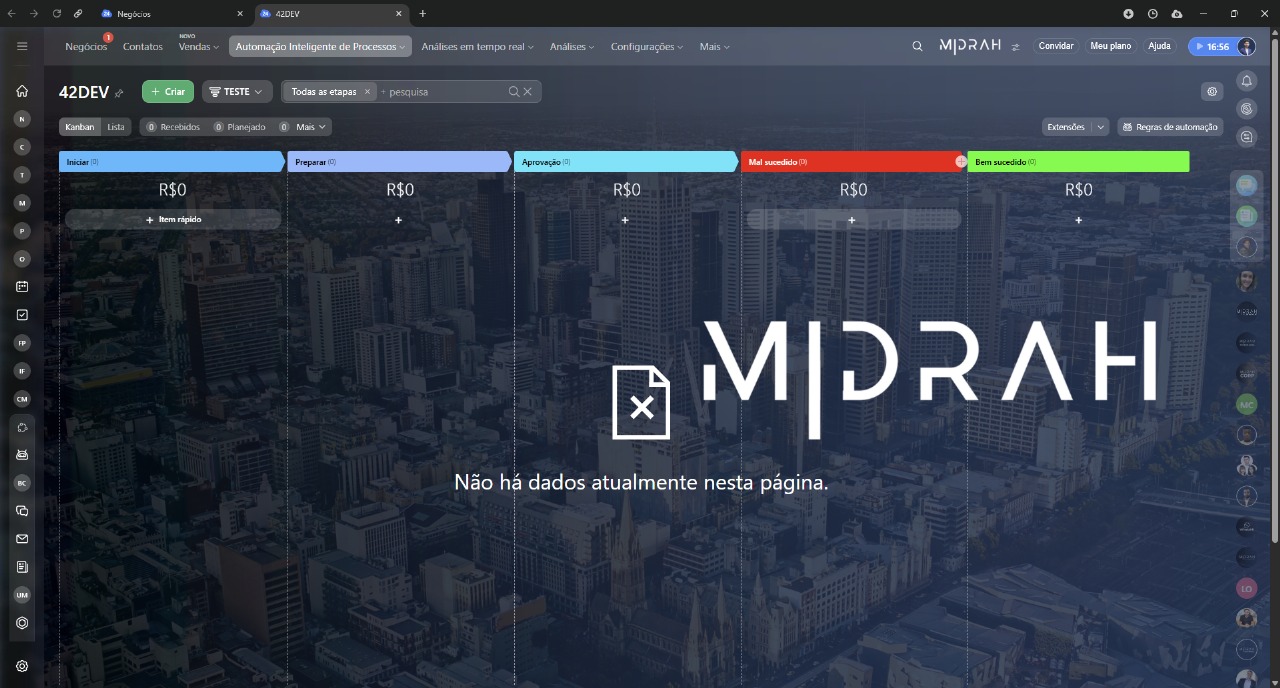Screen dimensions: 1280x688
Task: Start the work time clock 16:56
Action: tap(1211, 46)
